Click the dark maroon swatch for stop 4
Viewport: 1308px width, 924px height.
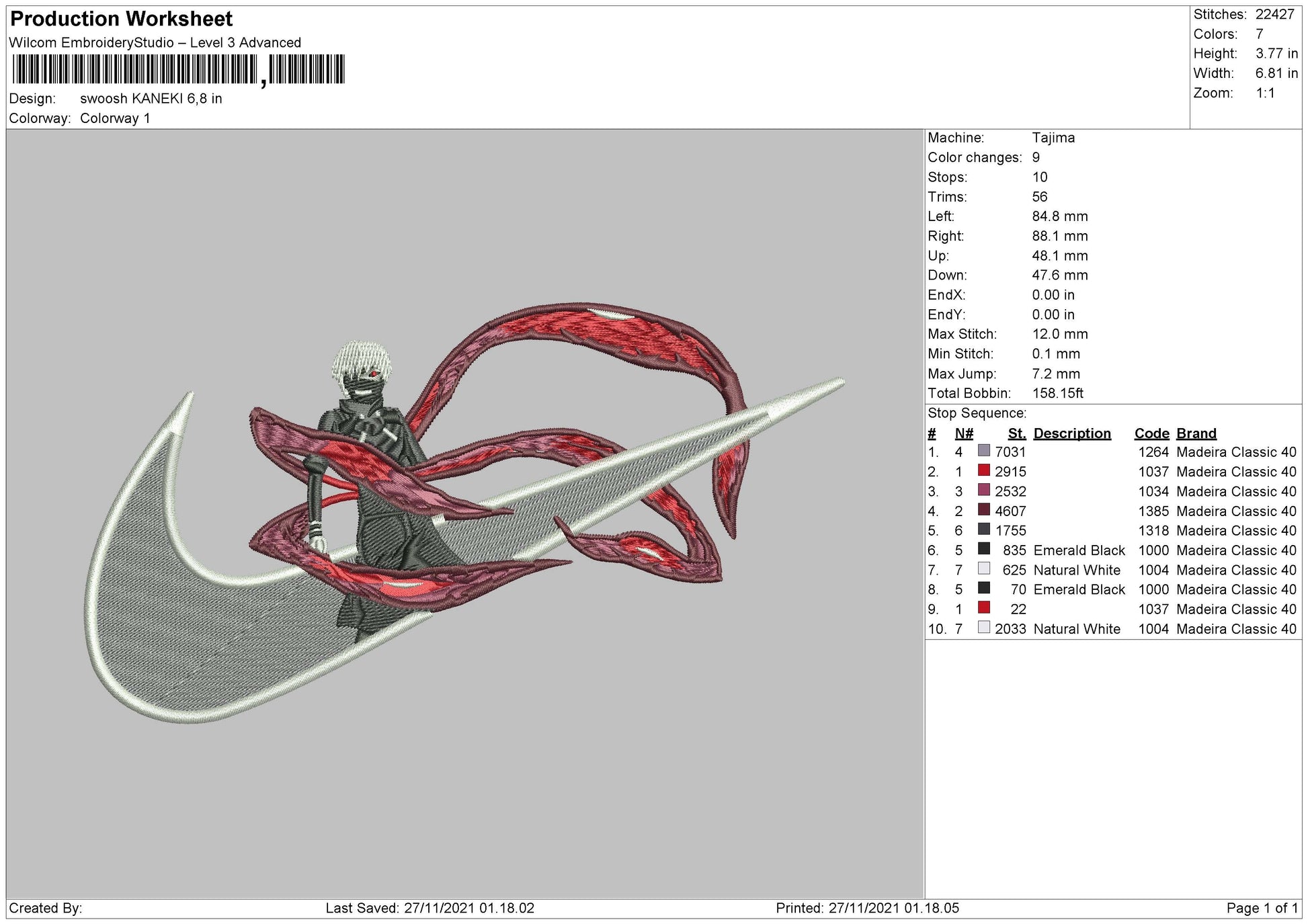[x=984, y=509]
